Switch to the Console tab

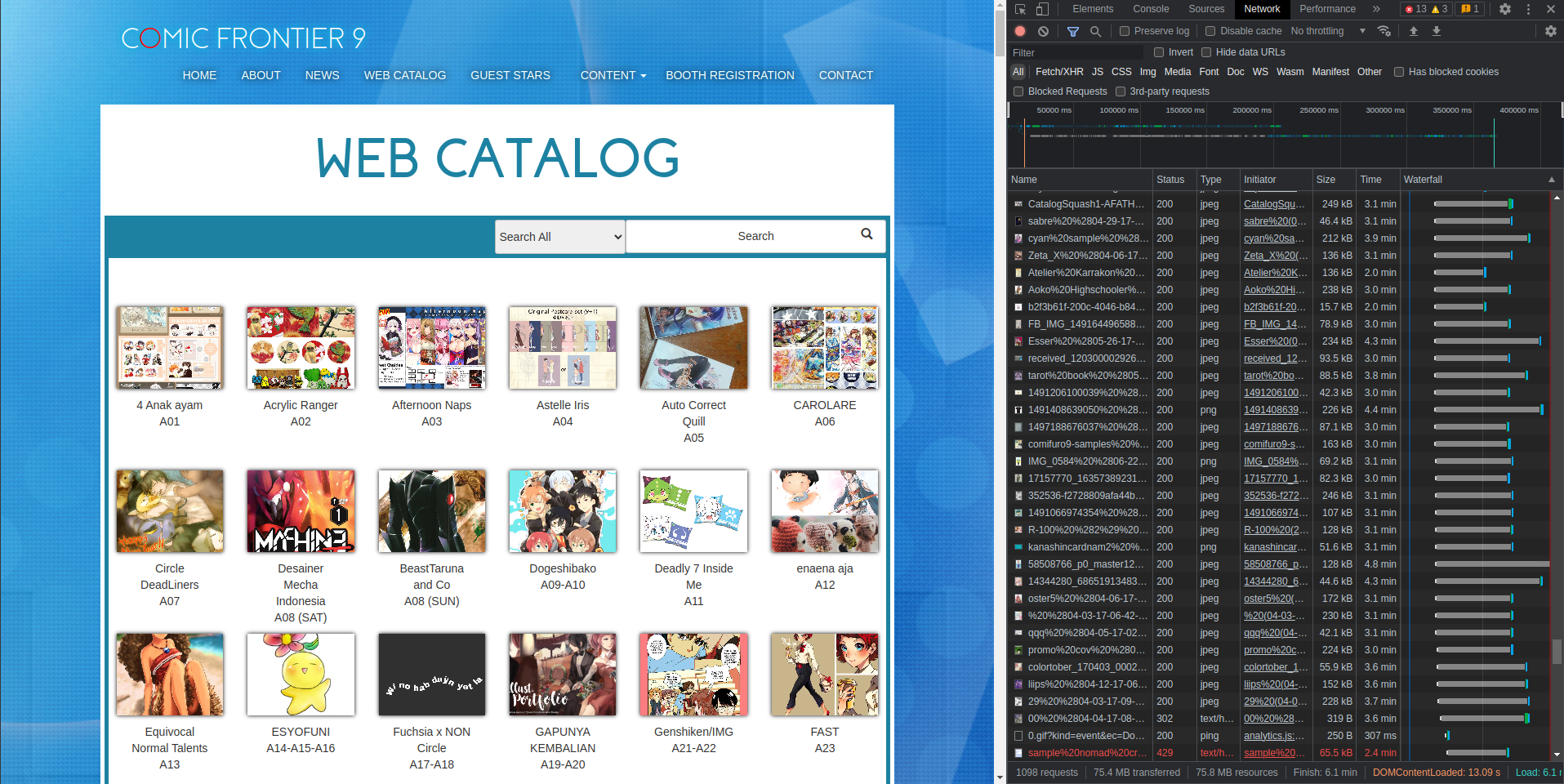(1150, 9)
